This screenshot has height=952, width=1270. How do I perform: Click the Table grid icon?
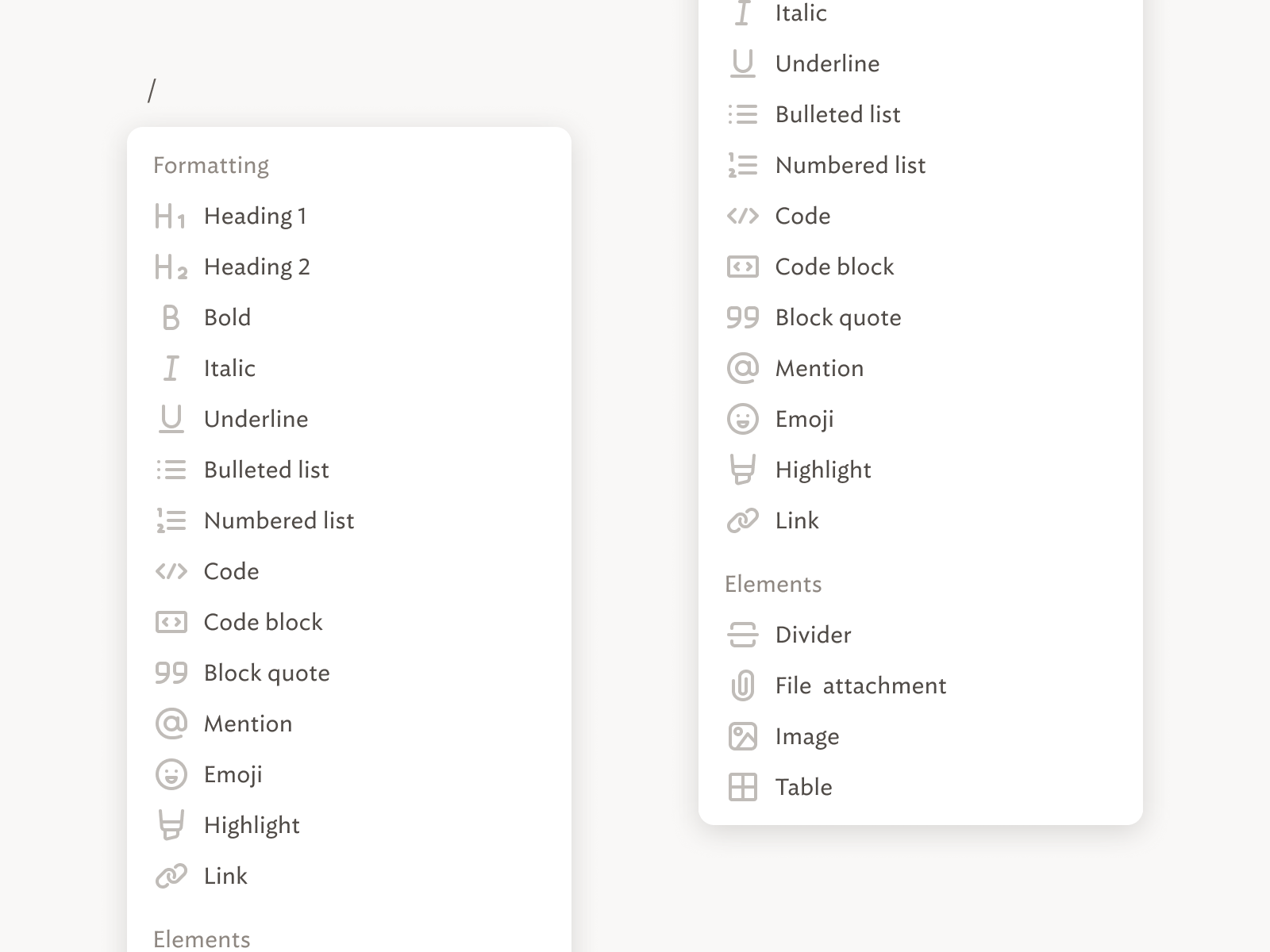(x=742, y=788)
